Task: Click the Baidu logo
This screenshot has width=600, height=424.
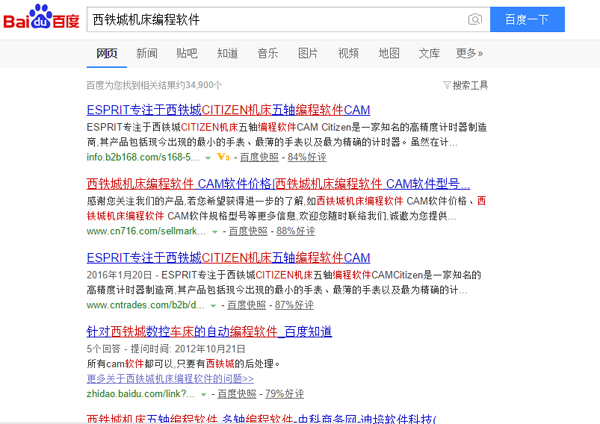Action: 41,17
